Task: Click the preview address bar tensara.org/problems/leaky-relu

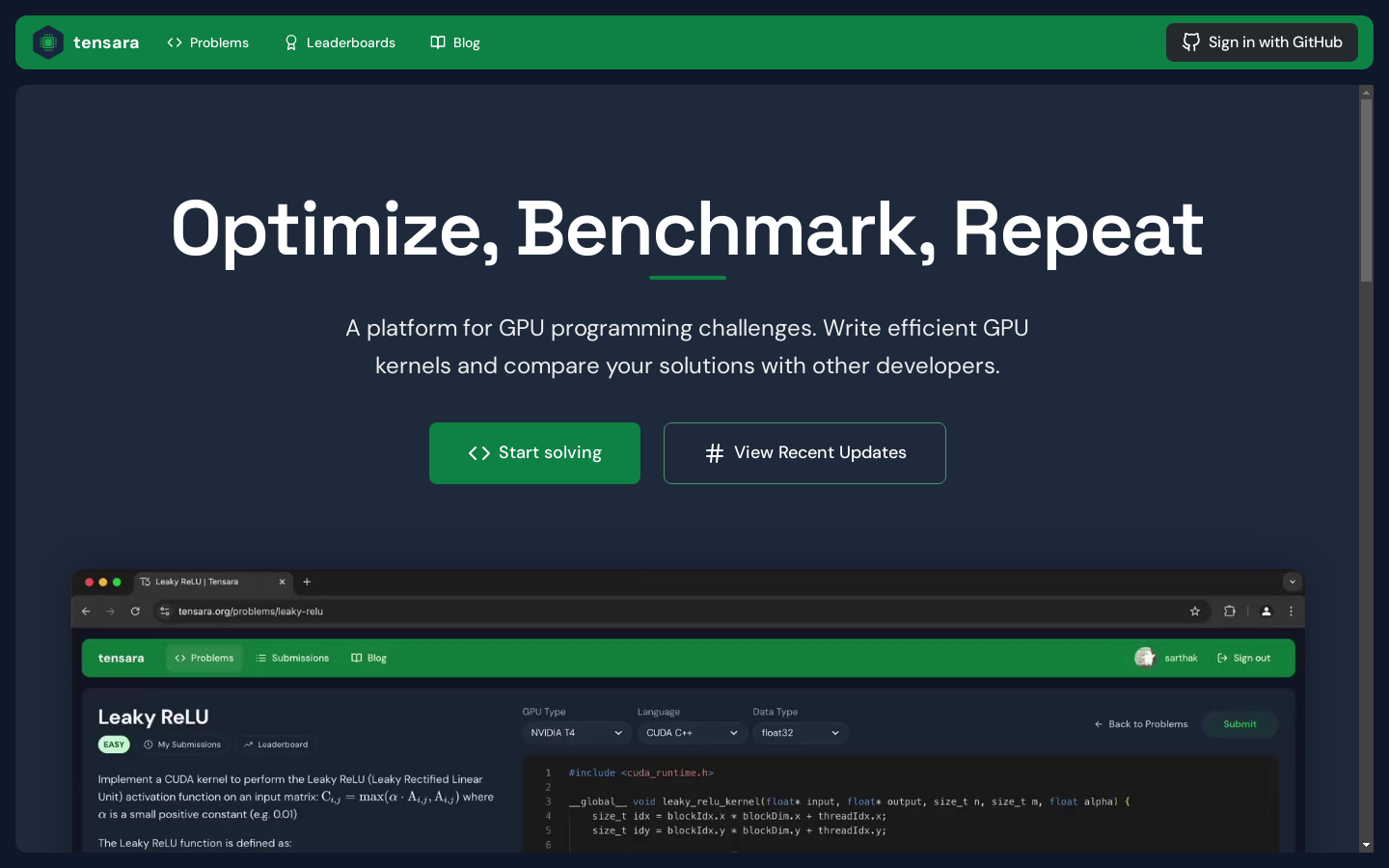Action: point(681,611)
